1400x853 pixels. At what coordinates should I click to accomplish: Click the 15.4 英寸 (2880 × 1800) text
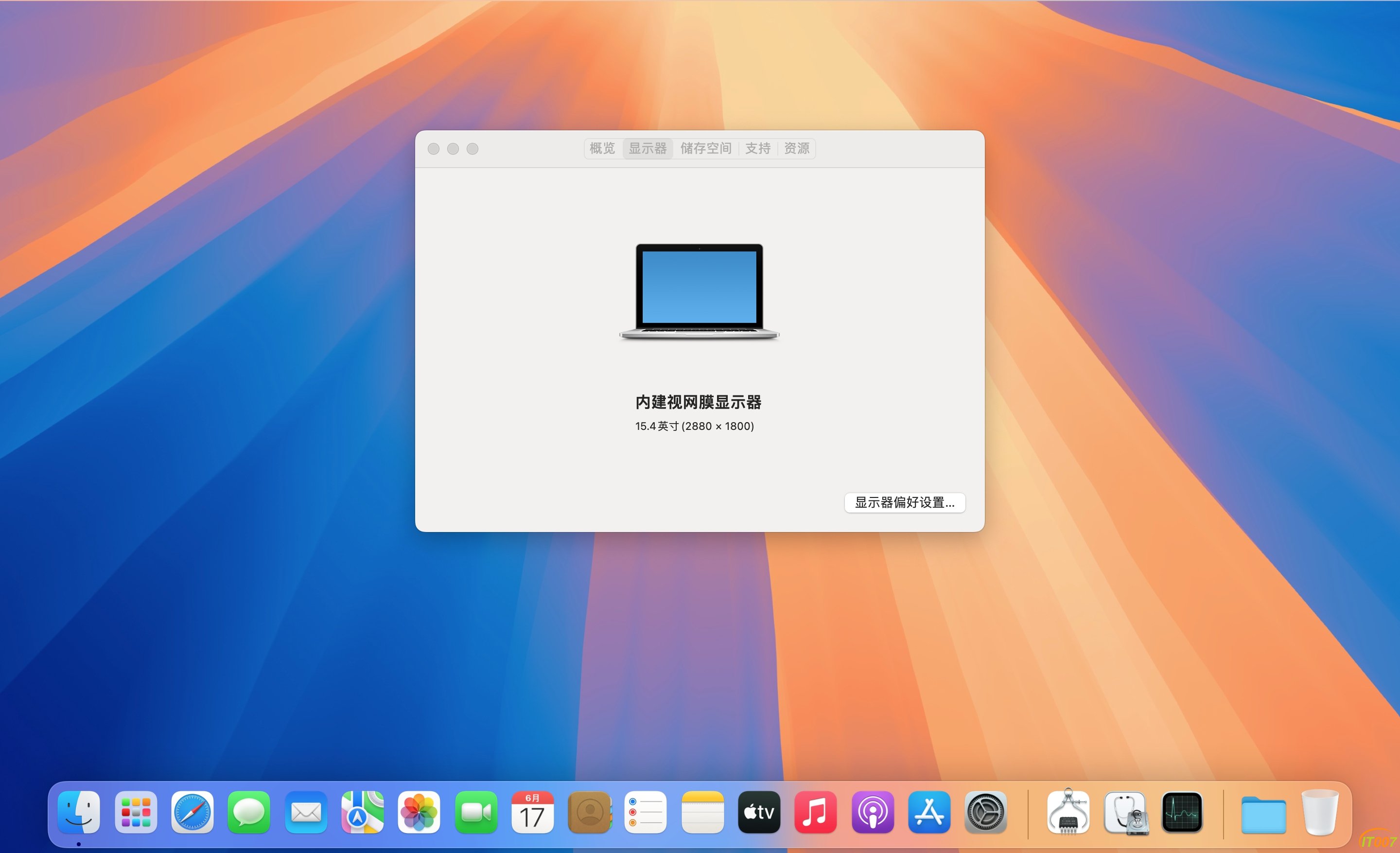(694, 426)
